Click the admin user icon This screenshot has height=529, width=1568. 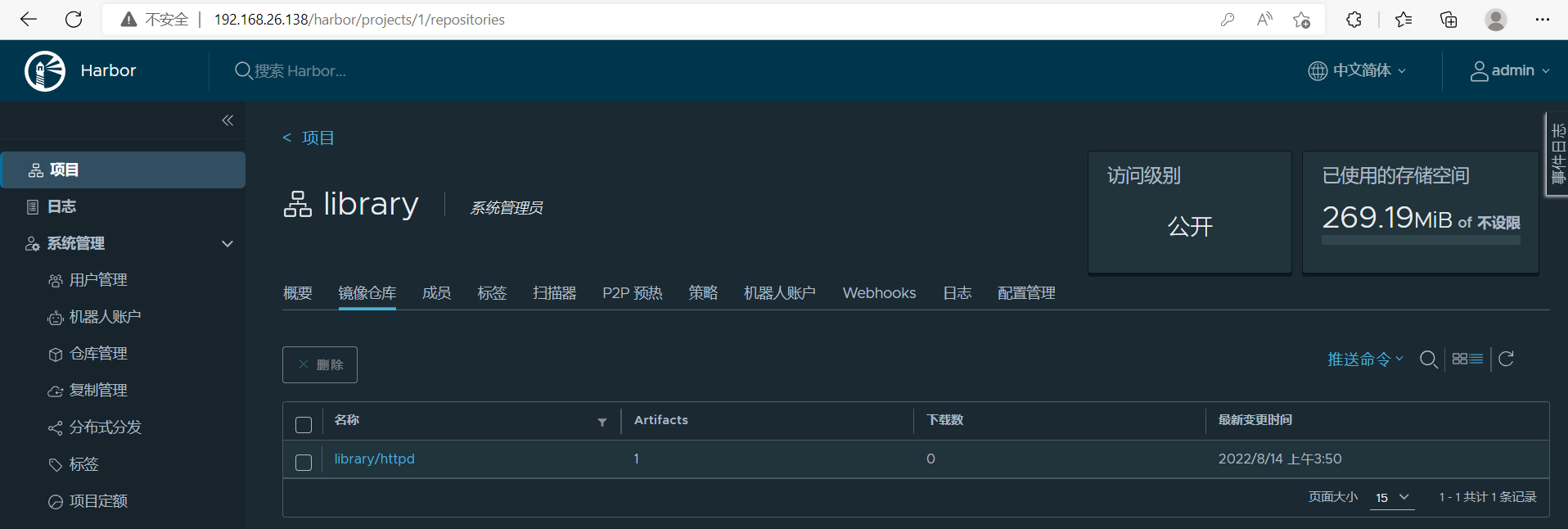click(x=1479, y=71)
